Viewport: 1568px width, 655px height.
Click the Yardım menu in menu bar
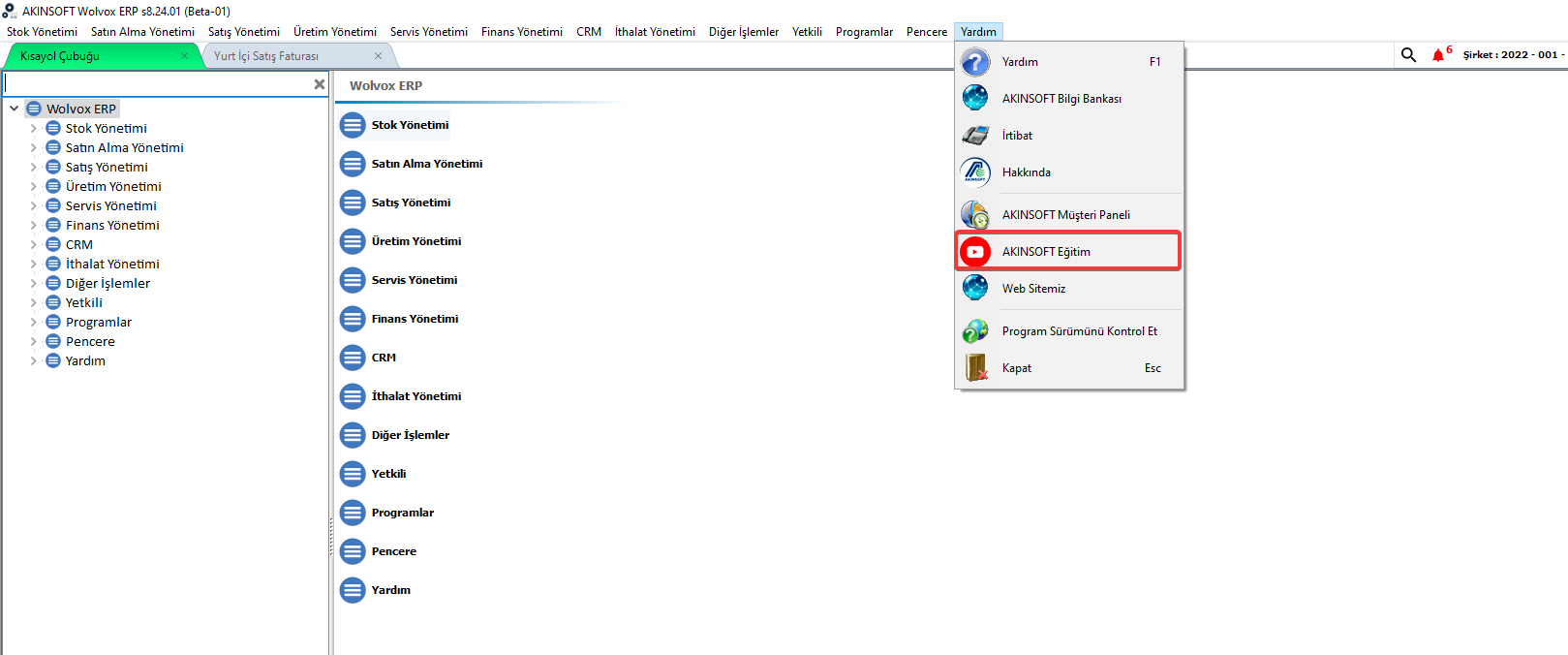(x=978, y=32)
